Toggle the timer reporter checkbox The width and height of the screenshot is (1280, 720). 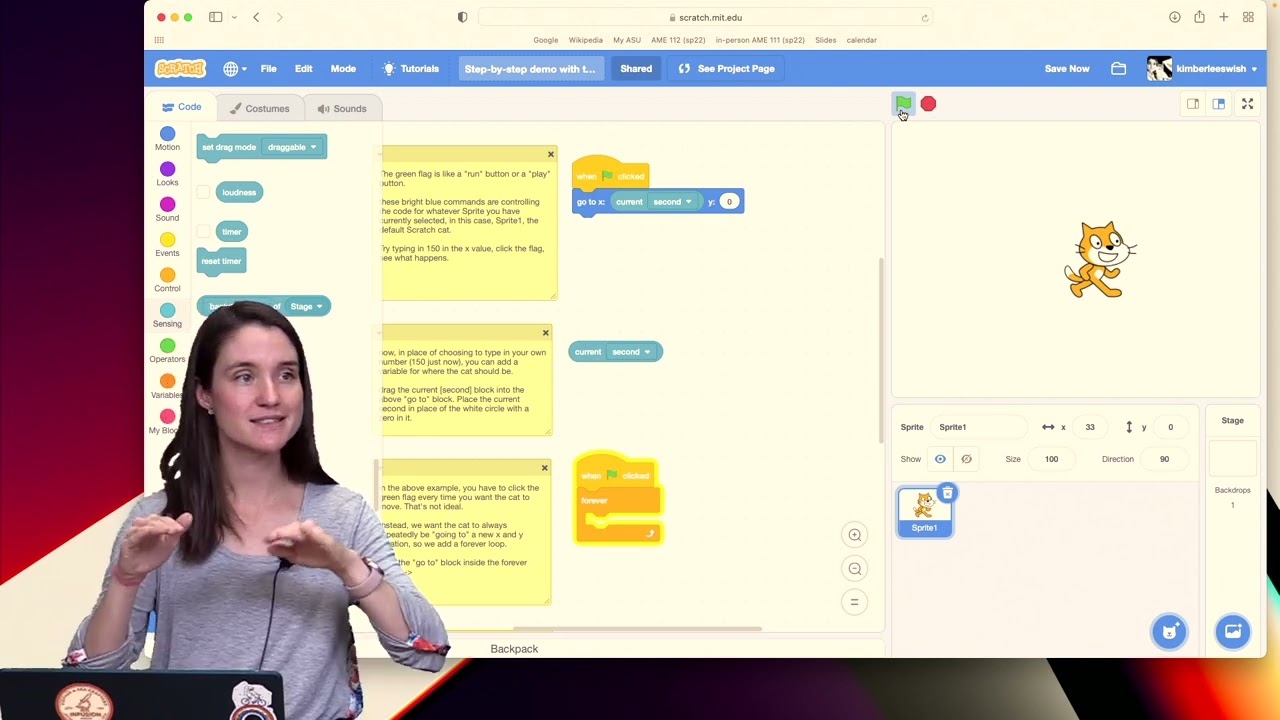(203, 231)
